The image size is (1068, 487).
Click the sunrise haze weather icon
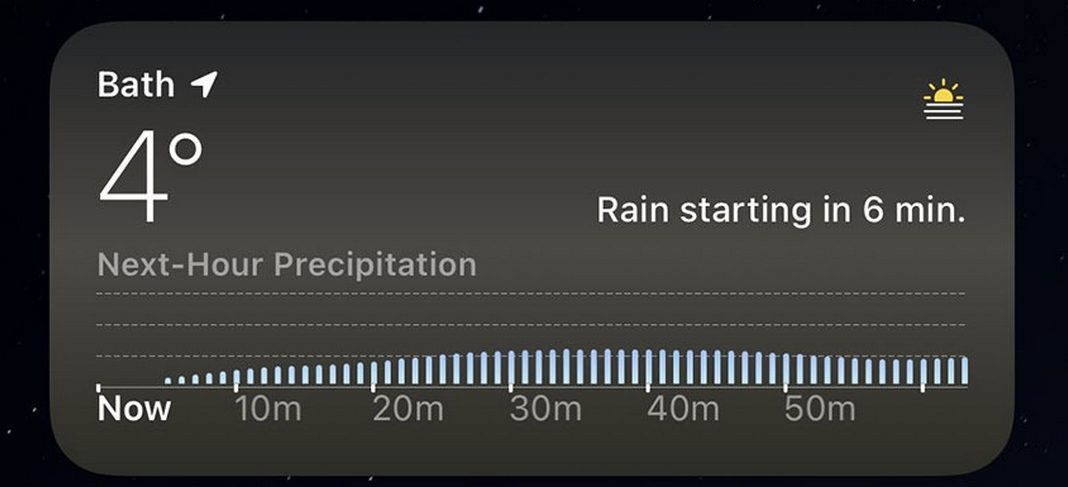(x=943, y=99)
